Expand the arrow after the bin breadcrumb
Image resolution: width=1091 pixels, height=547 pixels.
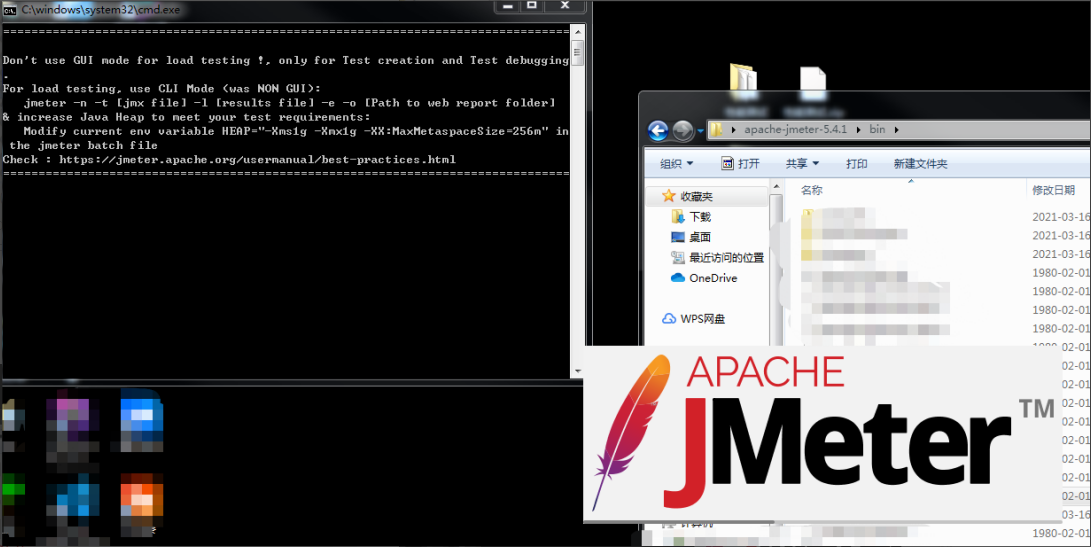coord(896,129)
